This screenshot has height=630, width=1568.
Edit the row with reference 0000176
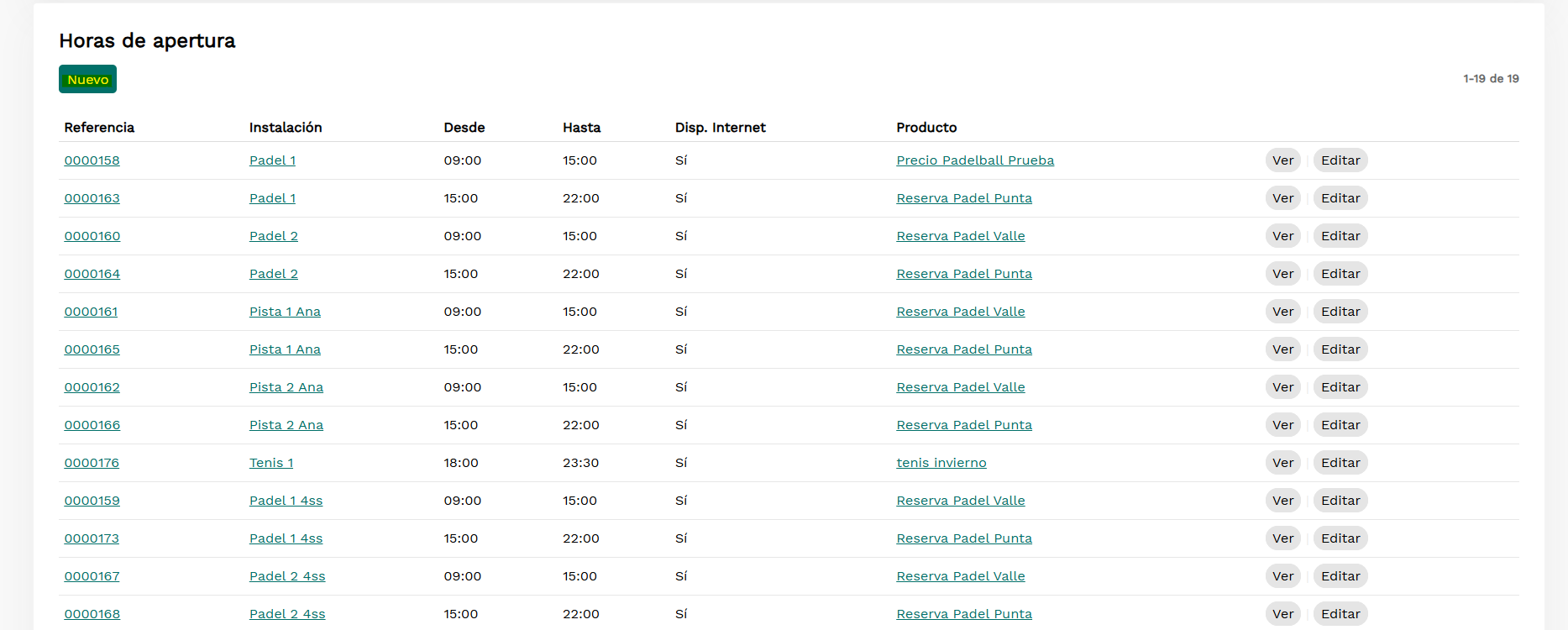tap(1340, 463)
